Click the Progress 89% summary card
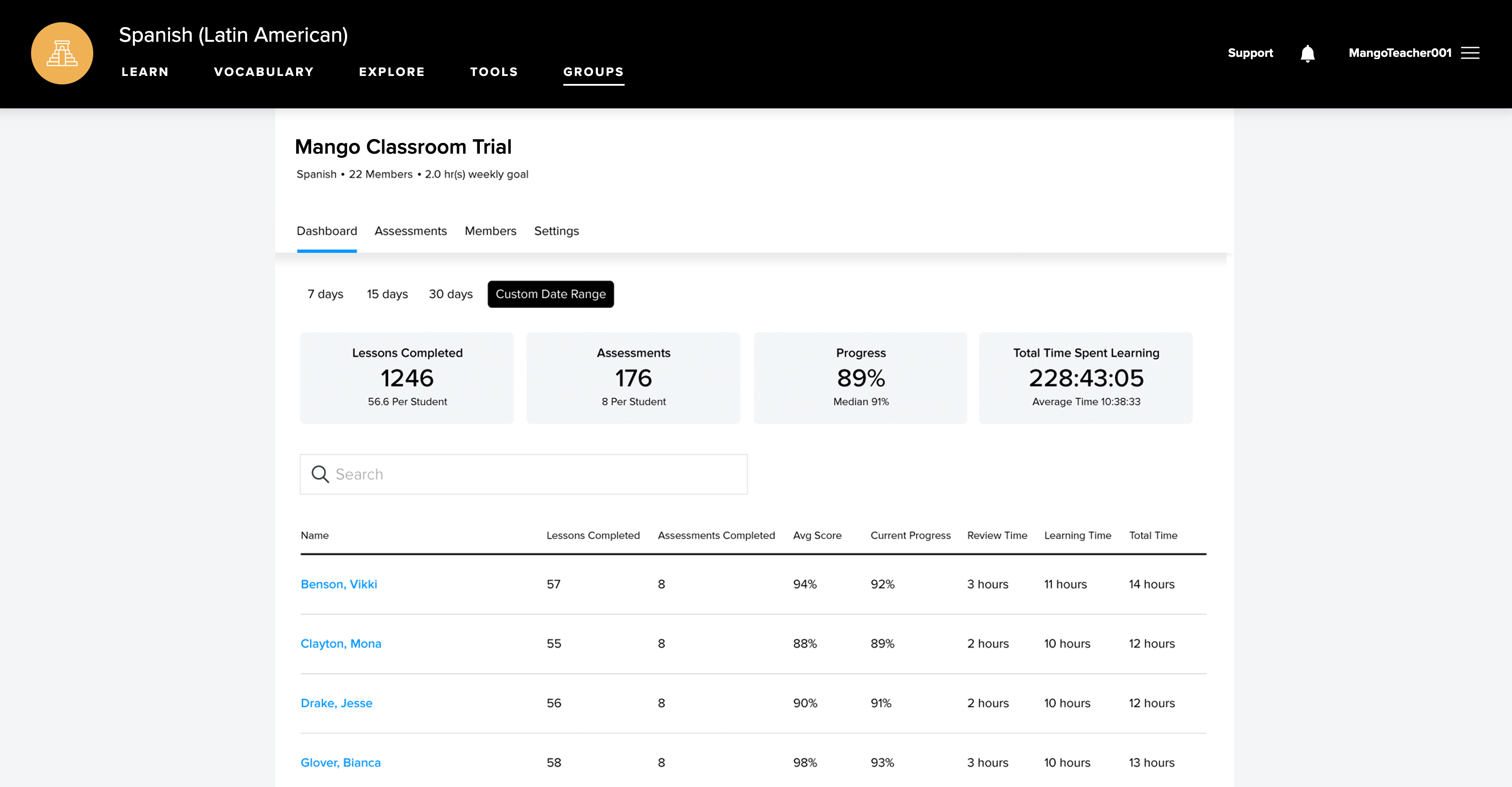 860,378
